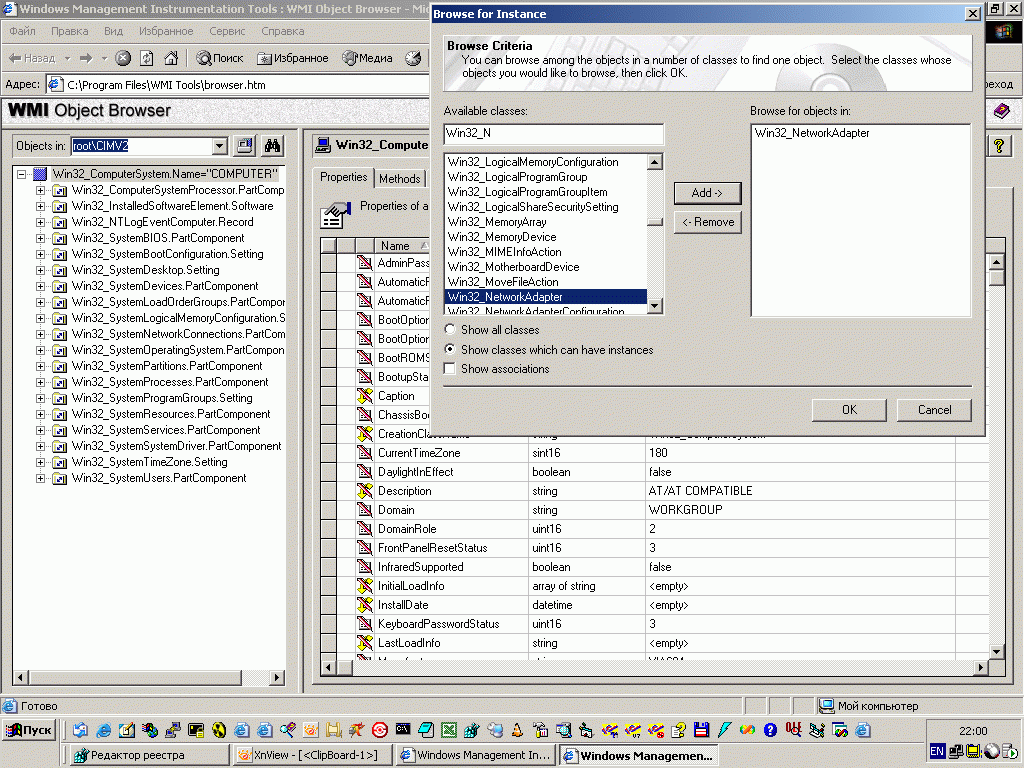1024x768 pixels.
Task: Click the Stop icon in browser toolbar
Action: pyautogui.click(x=123, y=58)
